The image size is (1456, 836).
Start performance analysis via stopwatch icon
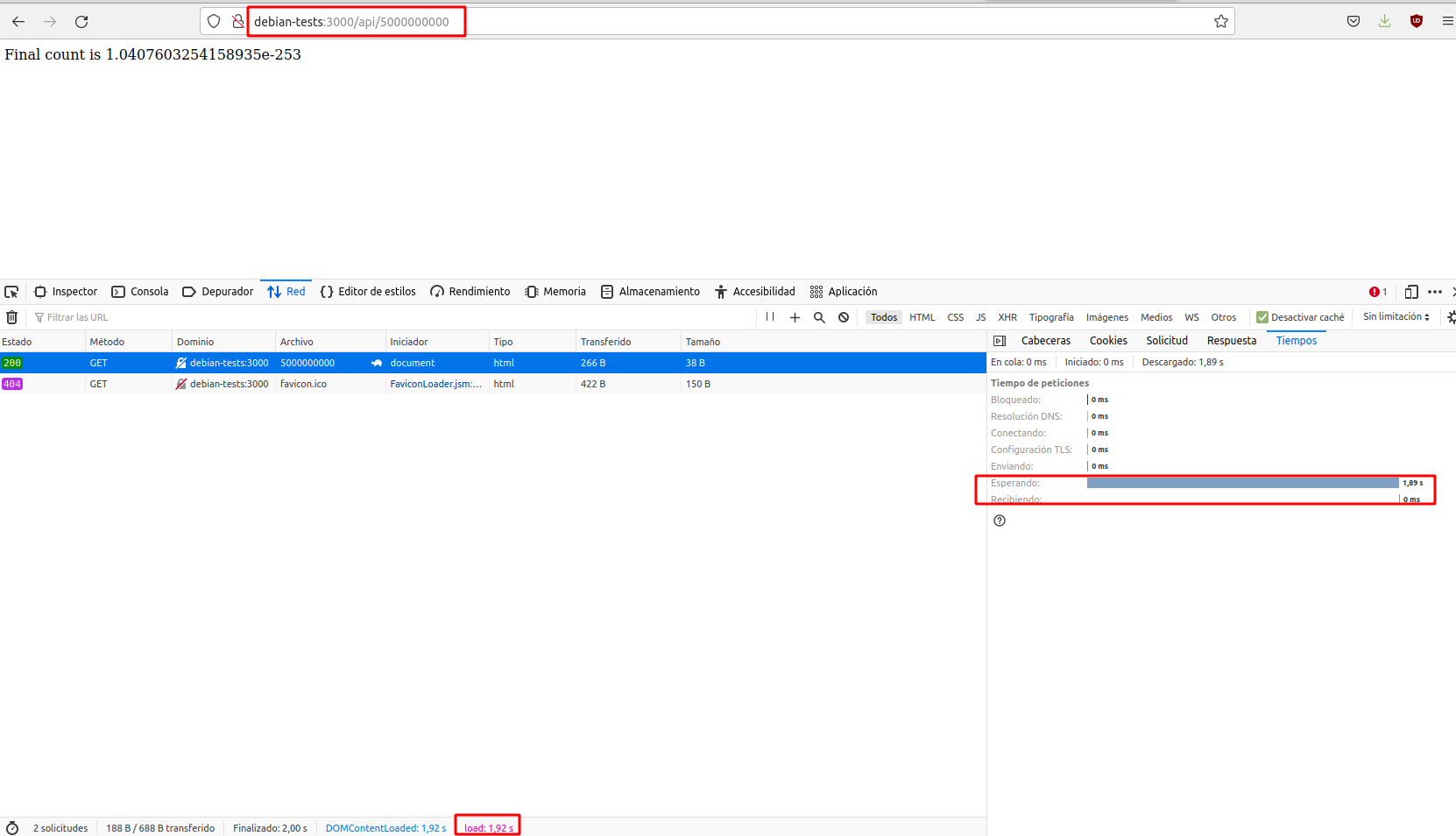[12, 828]
